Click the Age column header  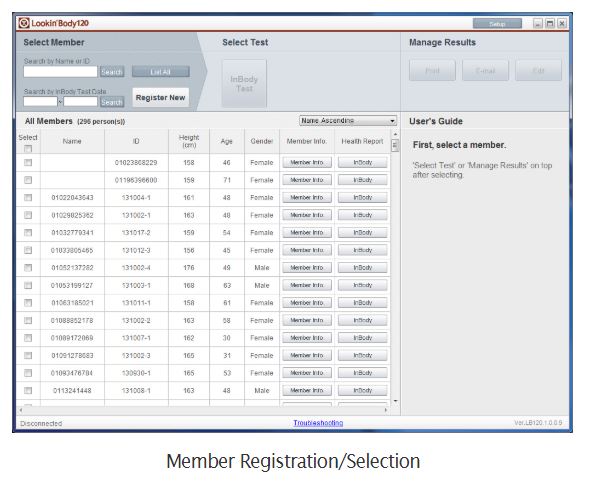pos(227,141)
